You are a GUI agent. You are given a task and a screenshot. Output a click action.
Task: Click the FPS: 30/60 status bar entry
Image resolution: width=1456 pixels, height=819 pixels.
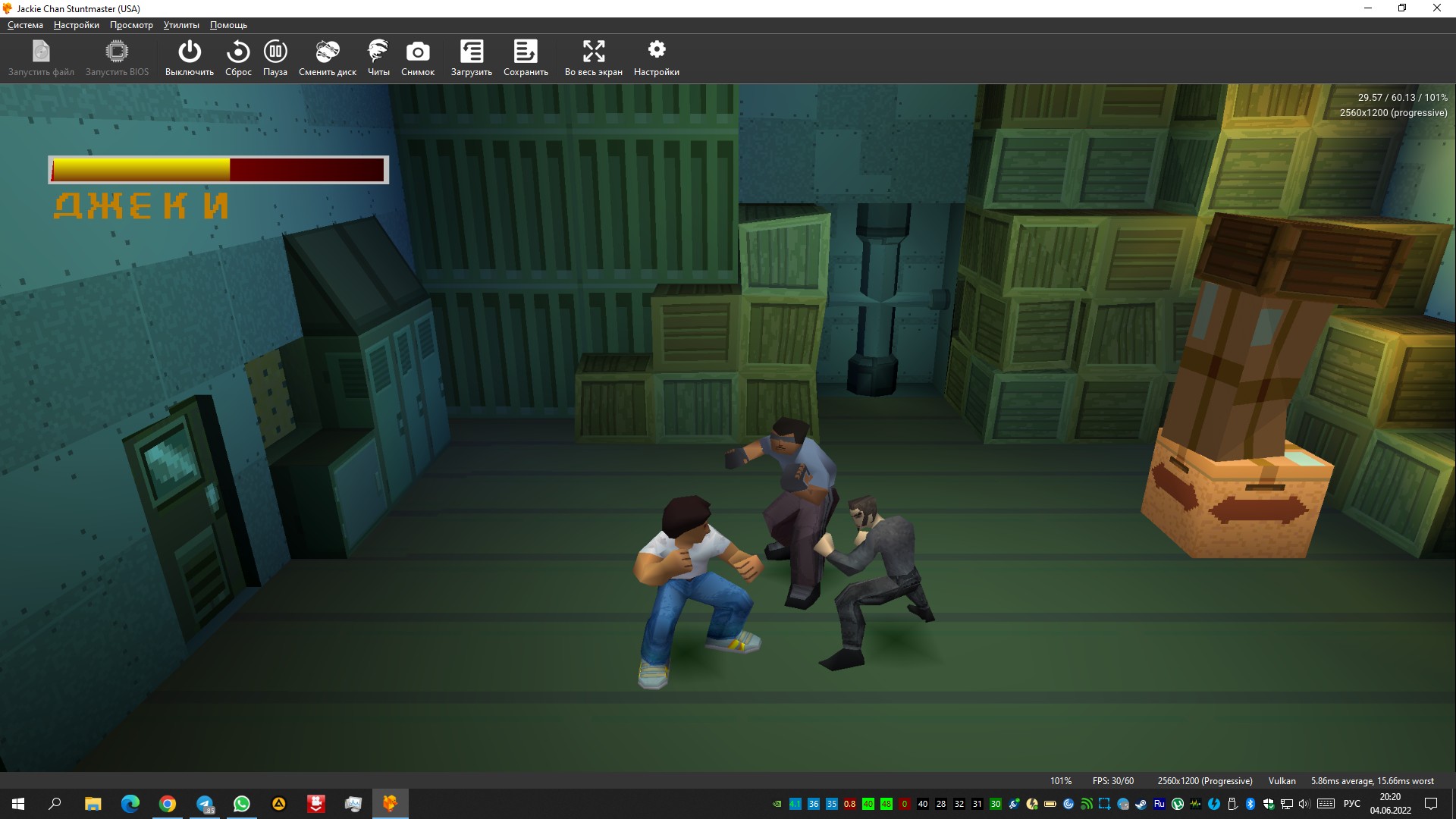(x=1113, y=781)
